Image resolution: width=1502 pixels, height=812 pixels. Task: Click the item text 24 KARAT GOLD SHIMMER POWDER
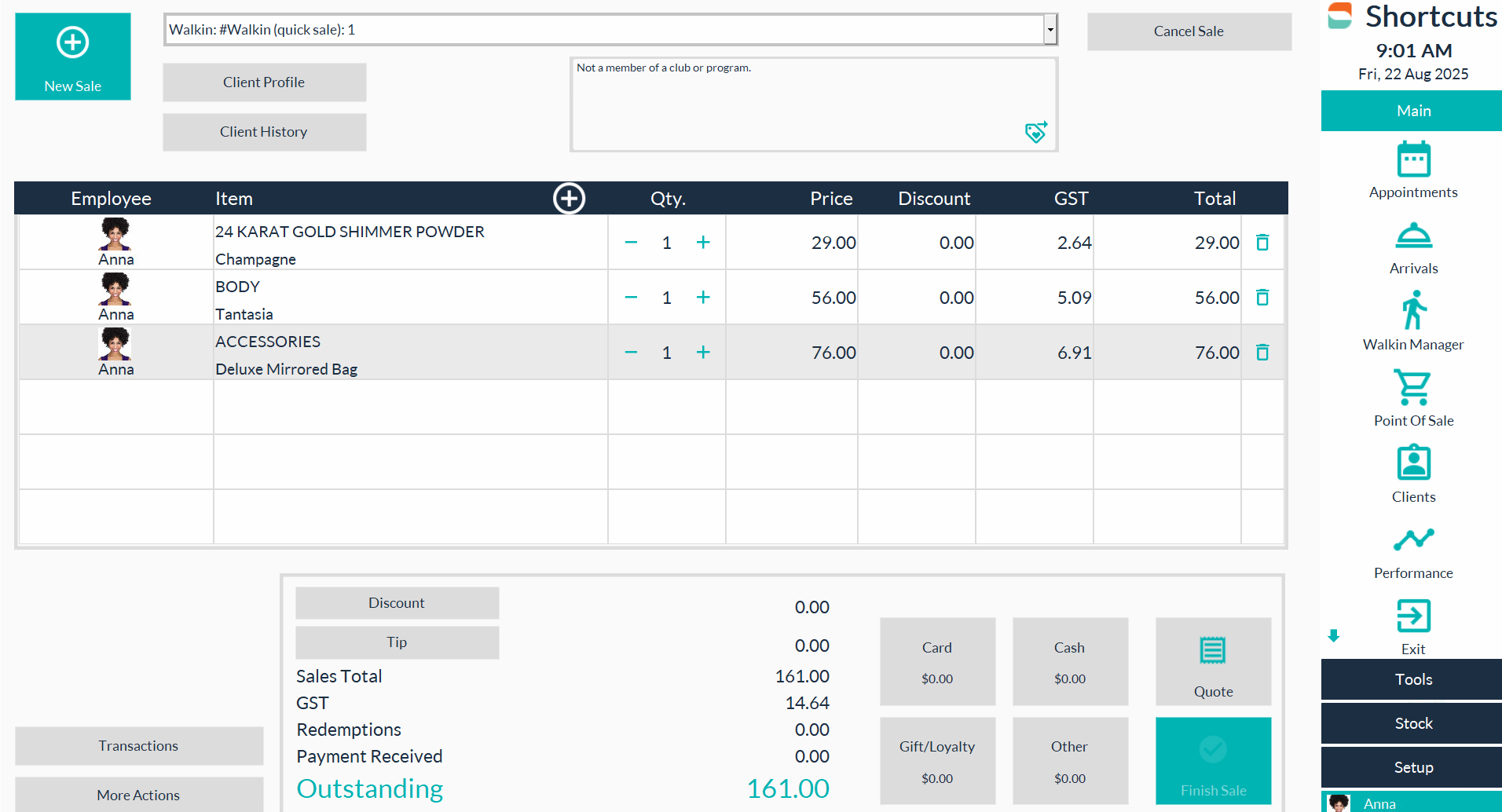tap(350, 232)
